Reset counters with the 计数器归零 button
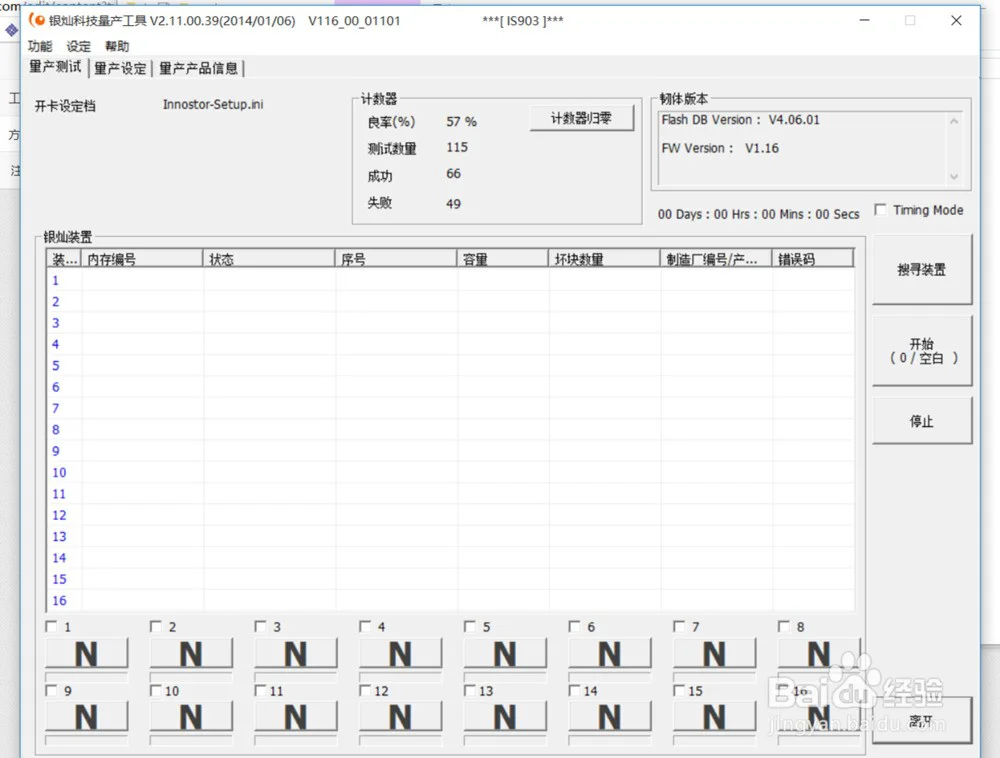 582,118
